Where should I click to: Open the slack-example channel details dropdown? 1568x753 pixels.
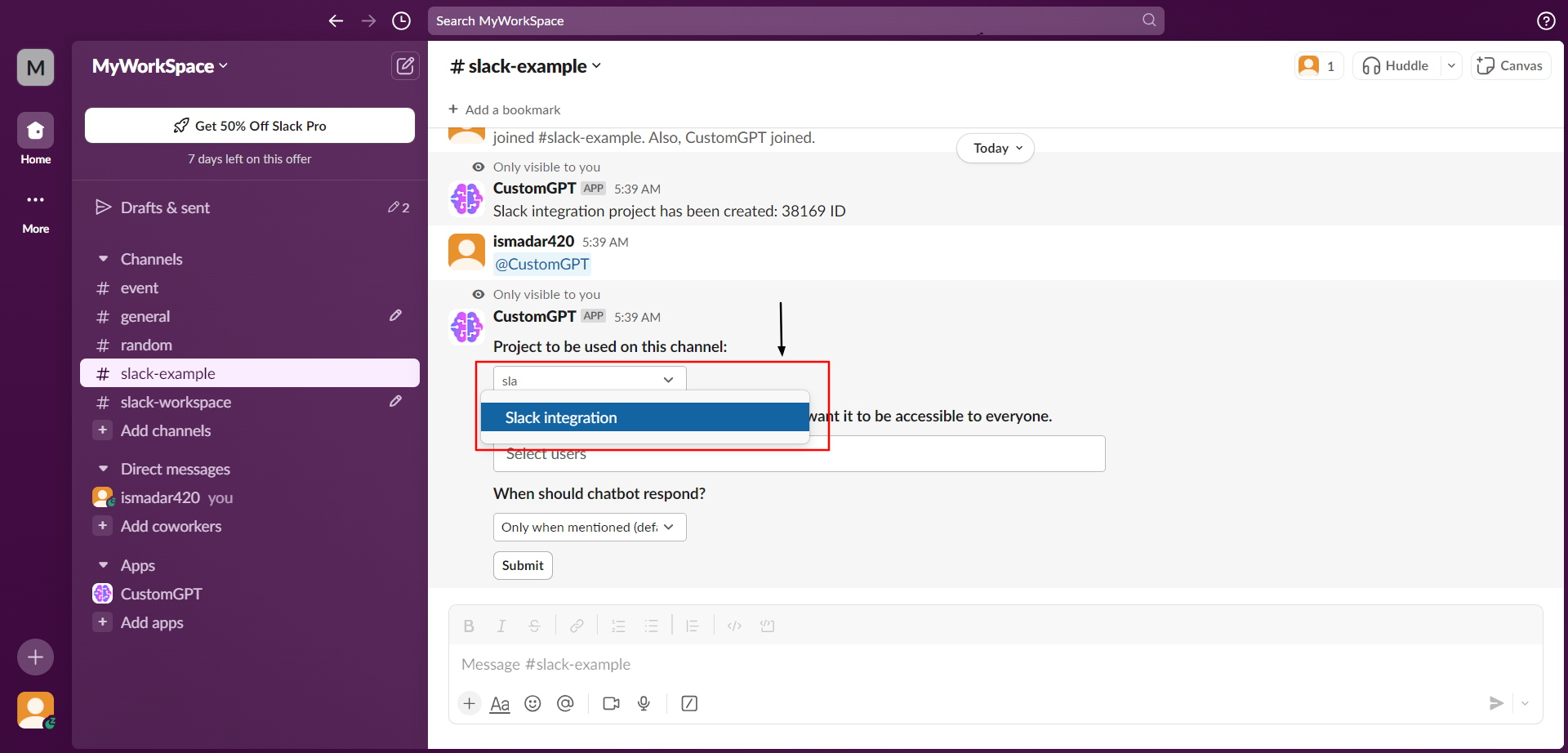coord(526,66)
